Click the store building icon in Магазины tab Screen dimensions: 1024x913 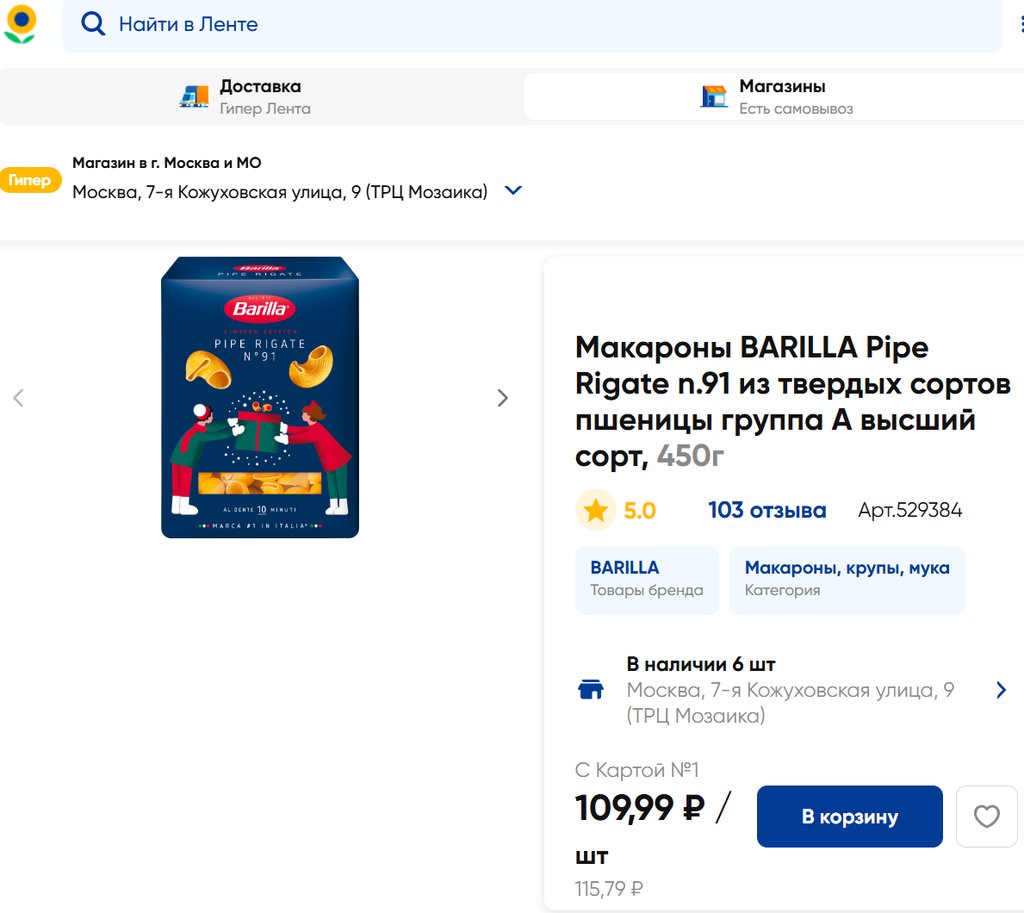(x=714, y=96)
